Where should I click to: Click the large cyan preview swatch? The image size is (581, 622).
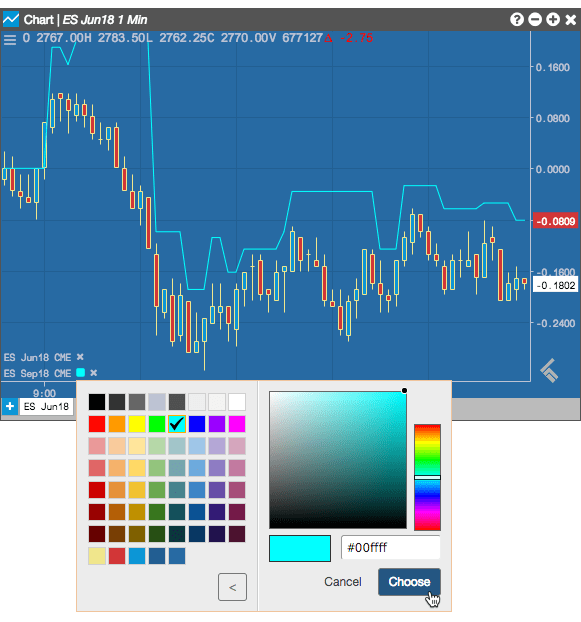[300, 548]
